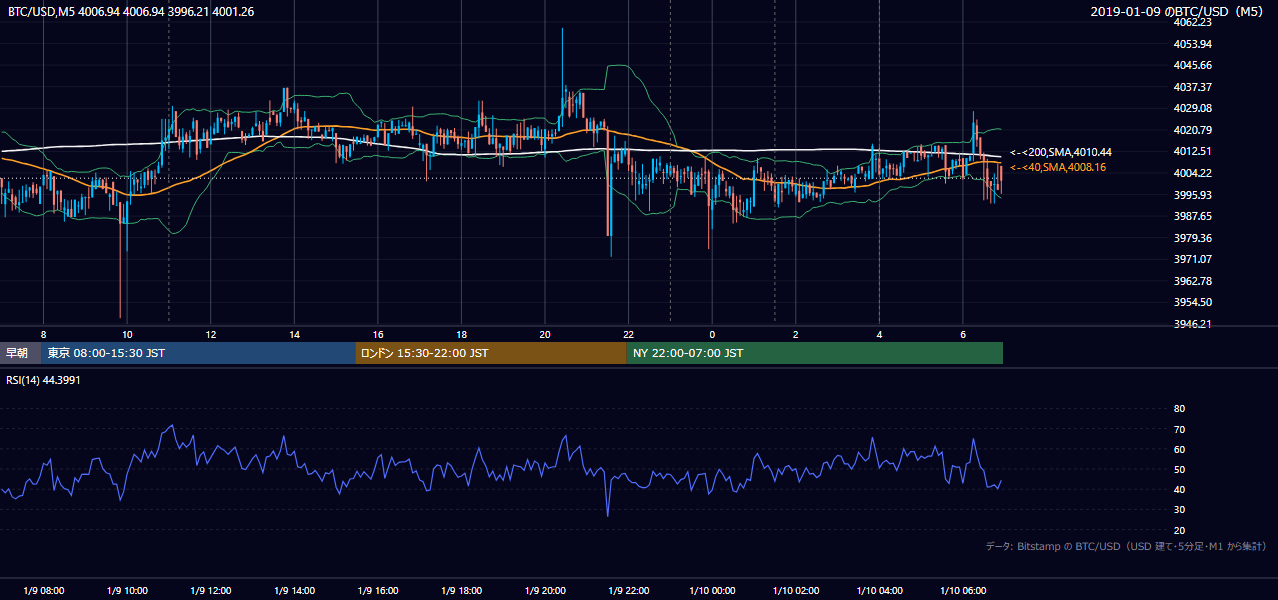
Task: Click the 1/10 00:00 date label
Action: [712, 590]
